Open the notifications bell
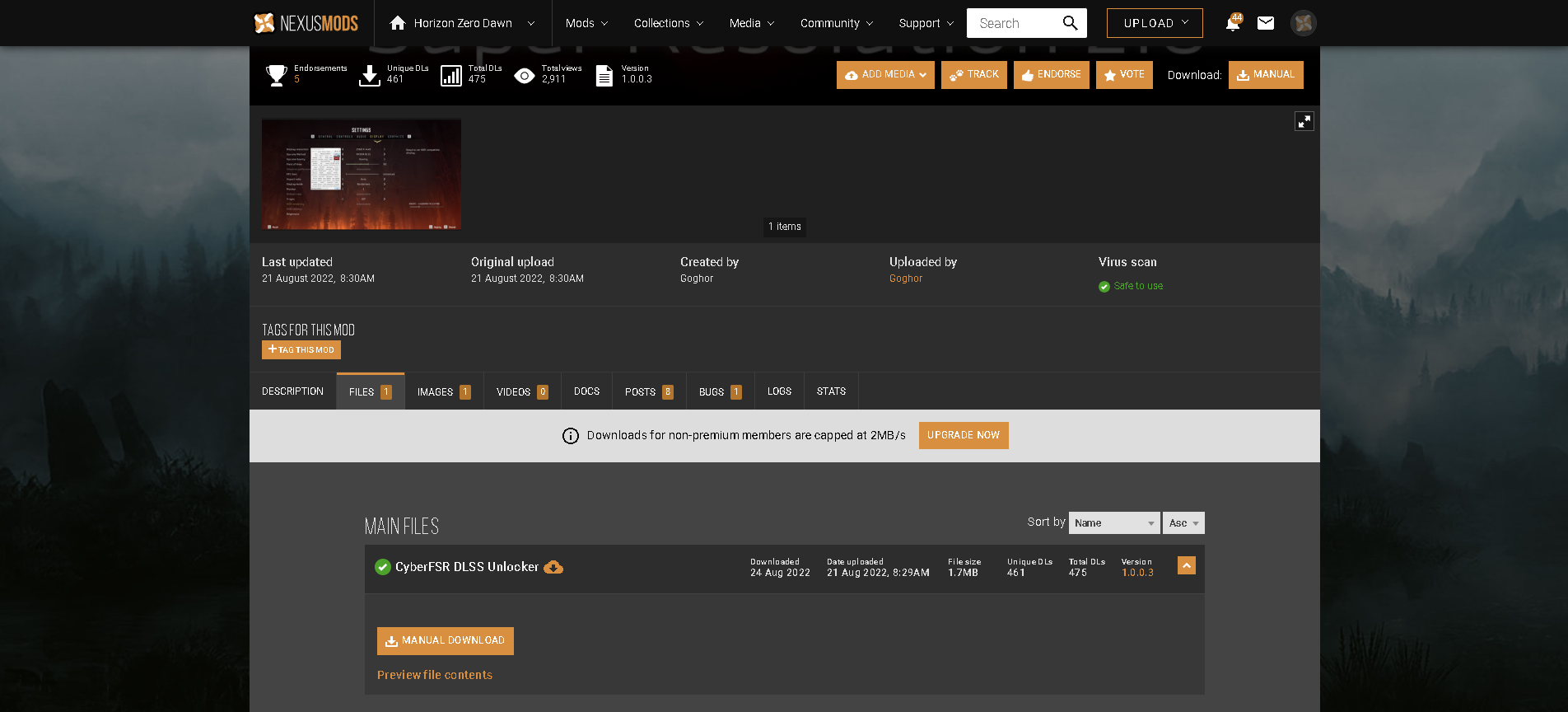 (1233, 23)
